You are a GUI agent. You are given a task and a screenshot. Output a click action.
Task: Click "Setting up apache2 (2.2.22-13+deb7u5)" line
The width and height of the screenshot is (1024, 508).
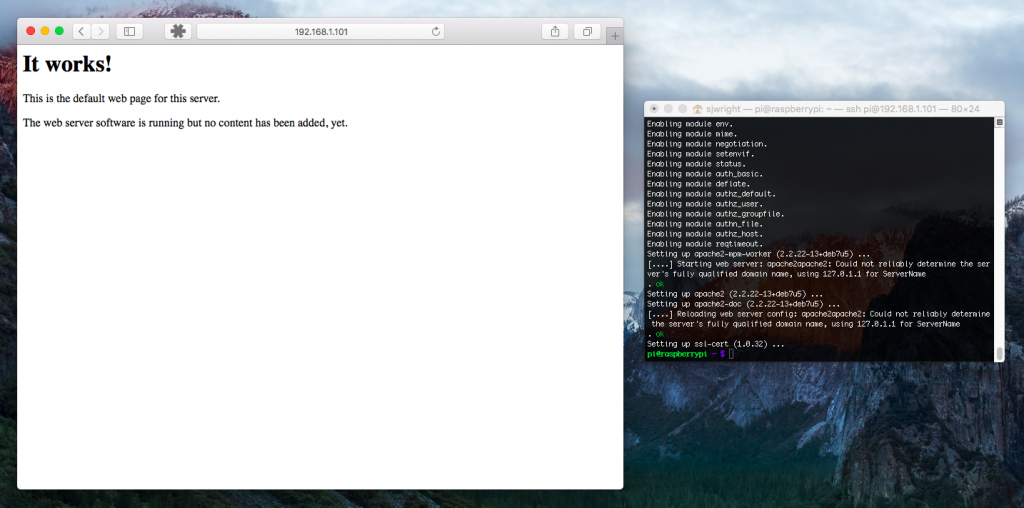tap(735, 294)
